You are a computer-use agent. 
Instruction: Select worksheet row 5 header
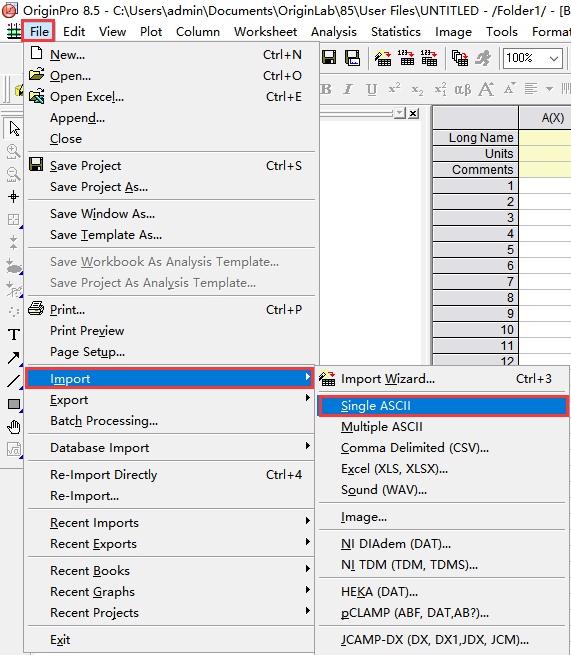tap(475, 250)
